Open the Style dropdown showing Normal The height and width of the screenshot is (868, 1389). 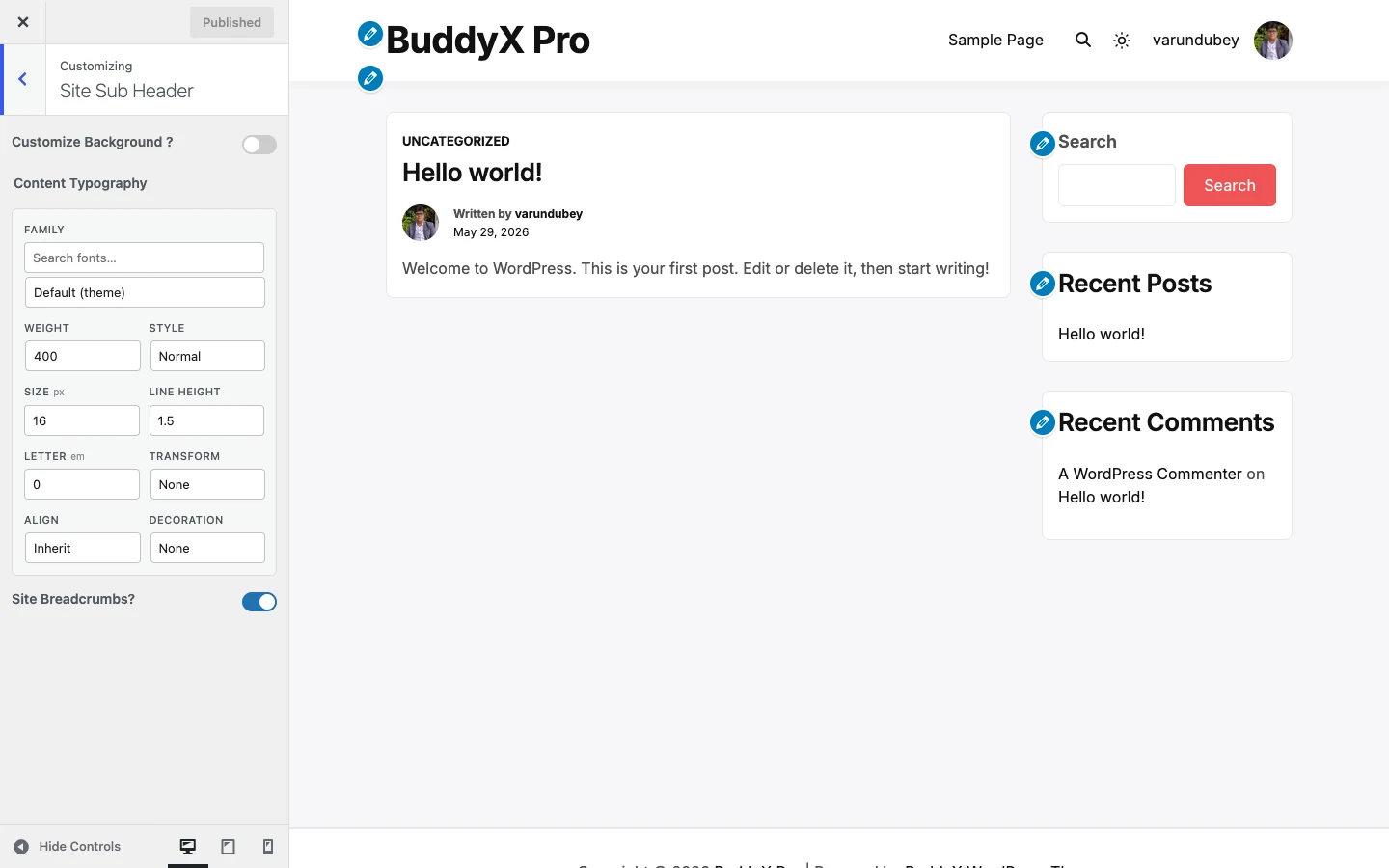click(207, 356)
